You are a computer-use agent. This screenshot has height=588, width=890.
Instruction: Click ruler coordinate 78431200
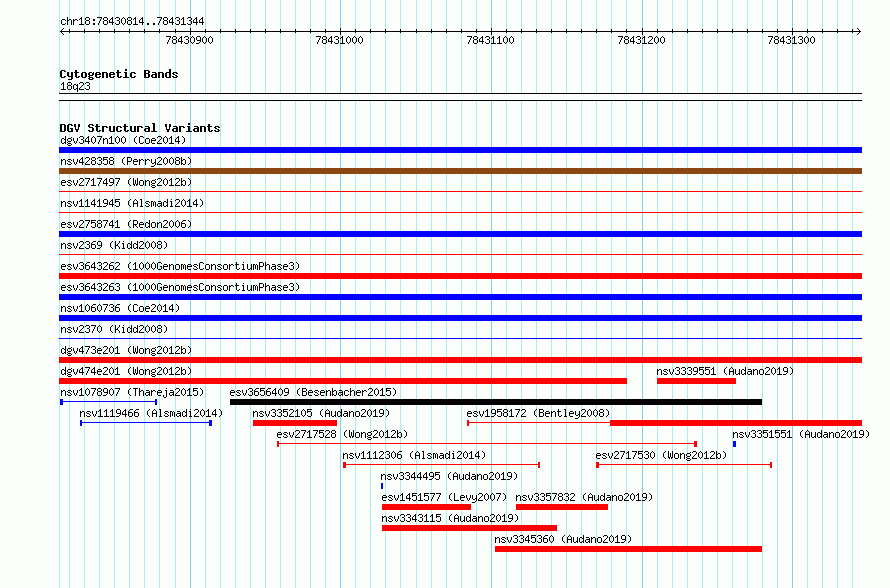point(641,40)
